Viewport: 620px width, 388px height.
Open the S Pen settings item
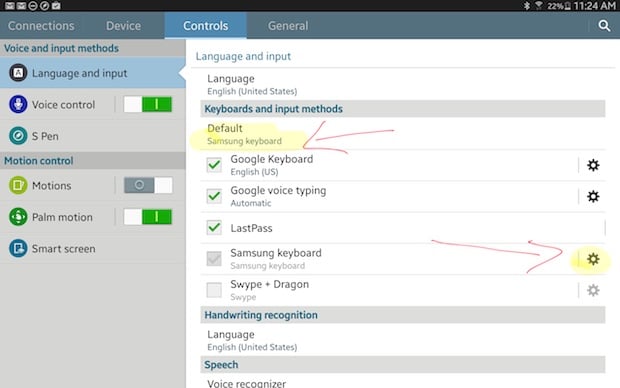coord(93,136)
